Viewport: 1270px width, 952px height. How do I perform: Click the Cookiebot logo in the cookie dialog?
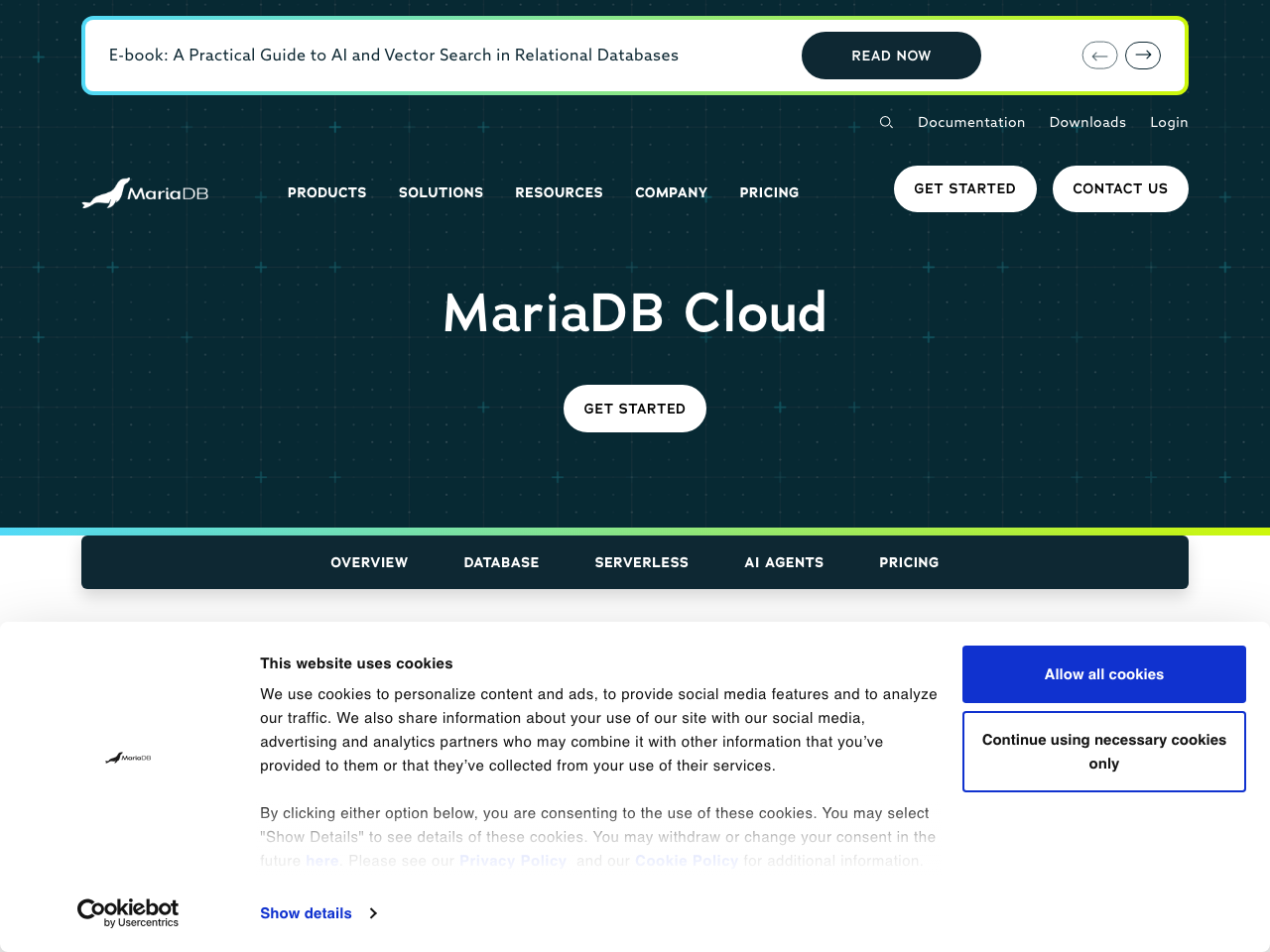[127, 912]
